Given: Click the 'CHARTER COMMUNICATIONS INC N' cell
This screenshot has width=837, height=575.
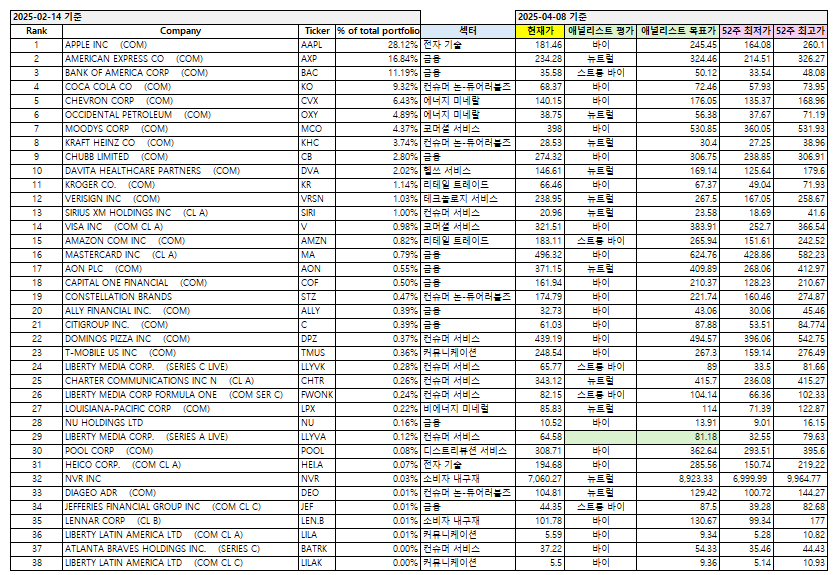Looking at the screenshot, I should tap(180, 381).
